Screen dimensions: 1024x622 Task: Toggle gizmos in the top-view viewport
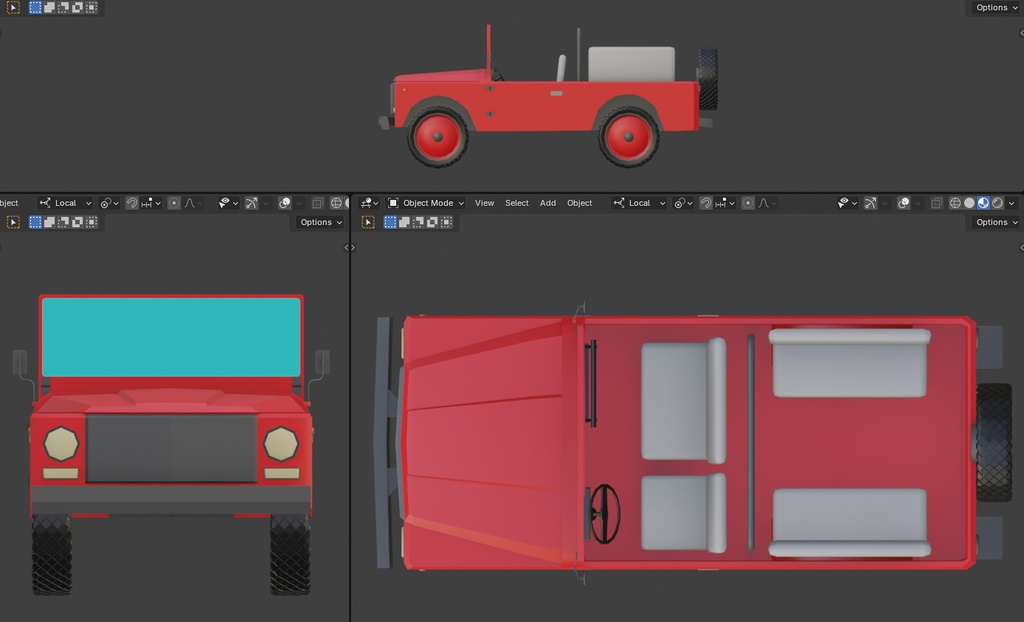point(870,203)
